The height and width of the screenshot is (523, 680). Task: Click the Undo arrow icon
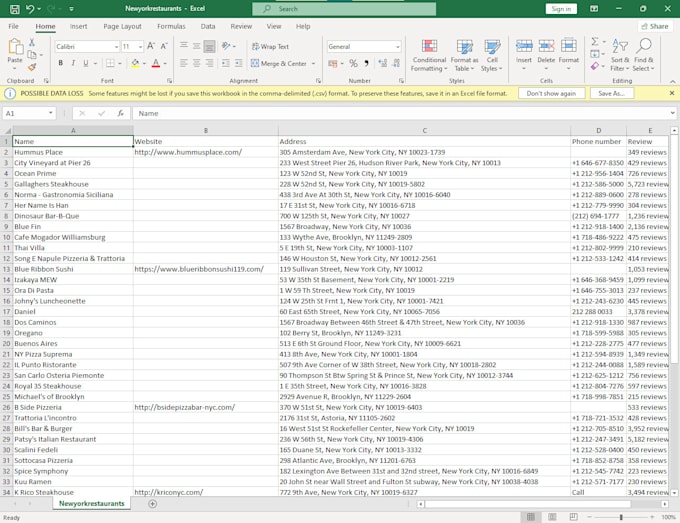pyautogui.click(x=30, y=9)
